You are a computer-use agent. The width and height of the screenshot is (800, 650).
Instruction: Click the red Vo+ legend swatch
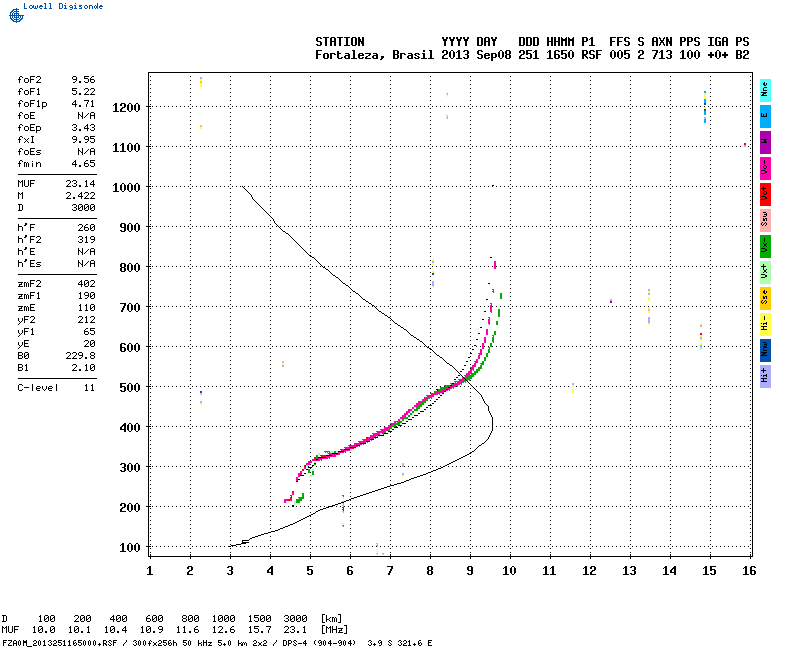pos(765,193)
